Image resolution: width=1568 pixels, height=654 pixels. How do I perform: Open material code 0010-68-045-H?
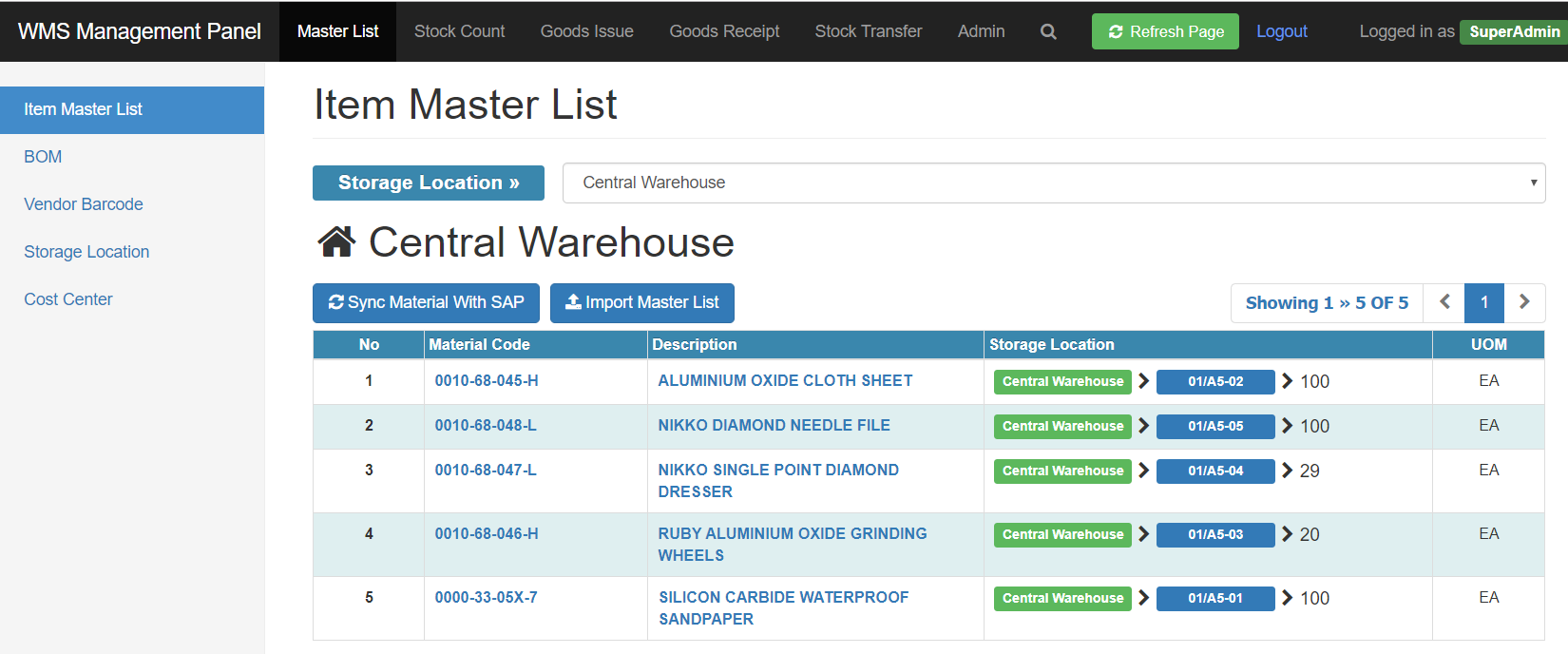(x=487, y=380)
